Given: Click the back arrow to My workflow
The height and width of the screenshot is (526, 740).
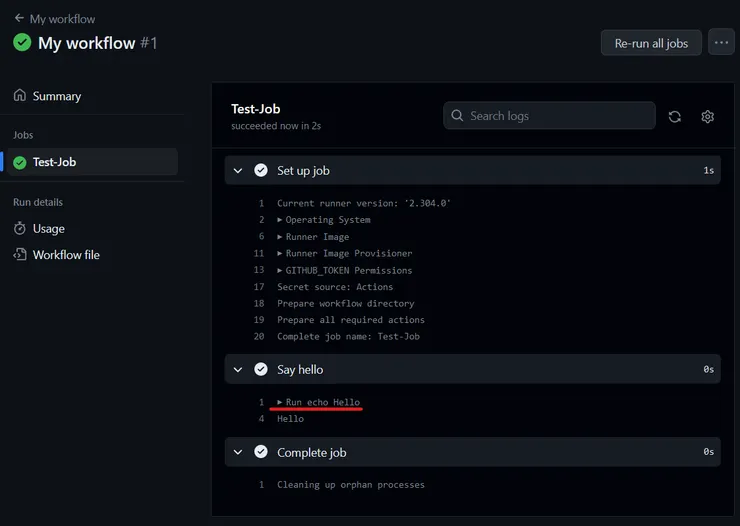Looking at the screenshot, I should pos(19,19).
